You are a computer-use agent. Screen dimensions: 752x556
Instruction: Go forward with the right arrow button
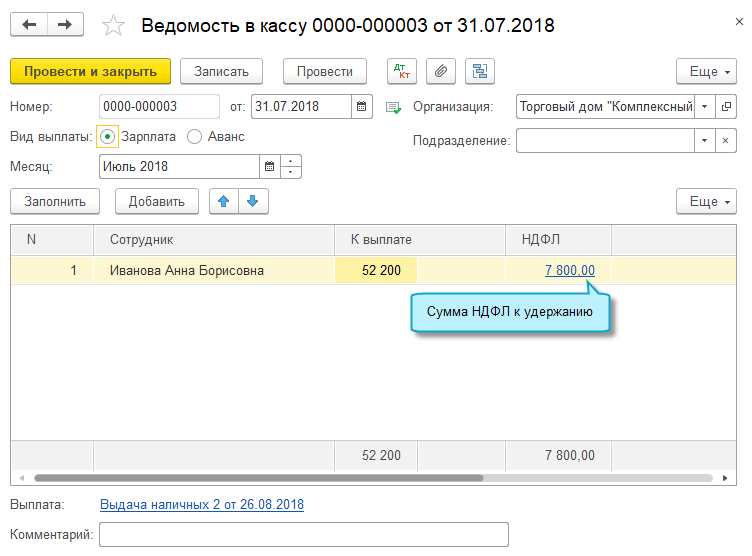pyautogui.click(x=65, y=24)
